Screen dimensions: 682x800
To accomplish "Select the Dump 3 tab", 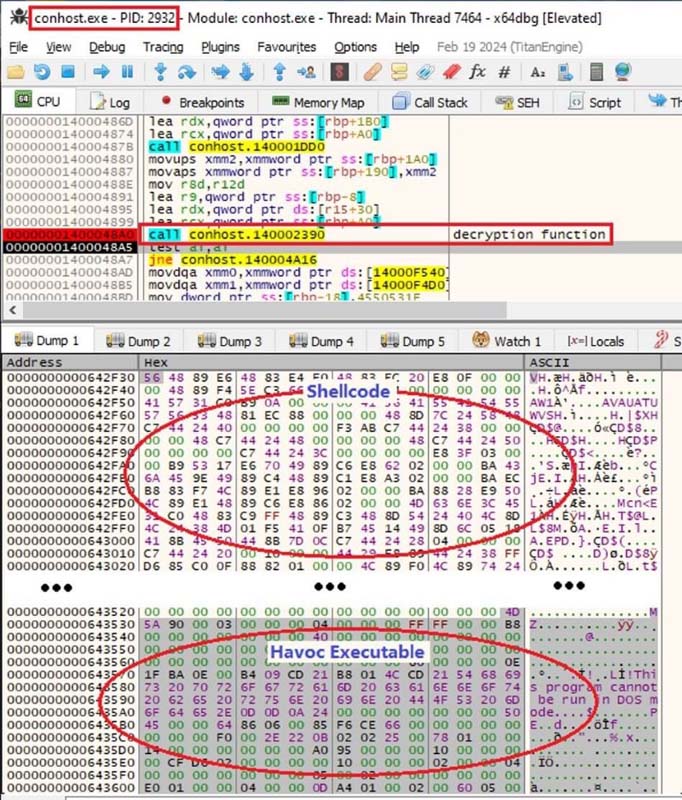I will coord(230,341).
